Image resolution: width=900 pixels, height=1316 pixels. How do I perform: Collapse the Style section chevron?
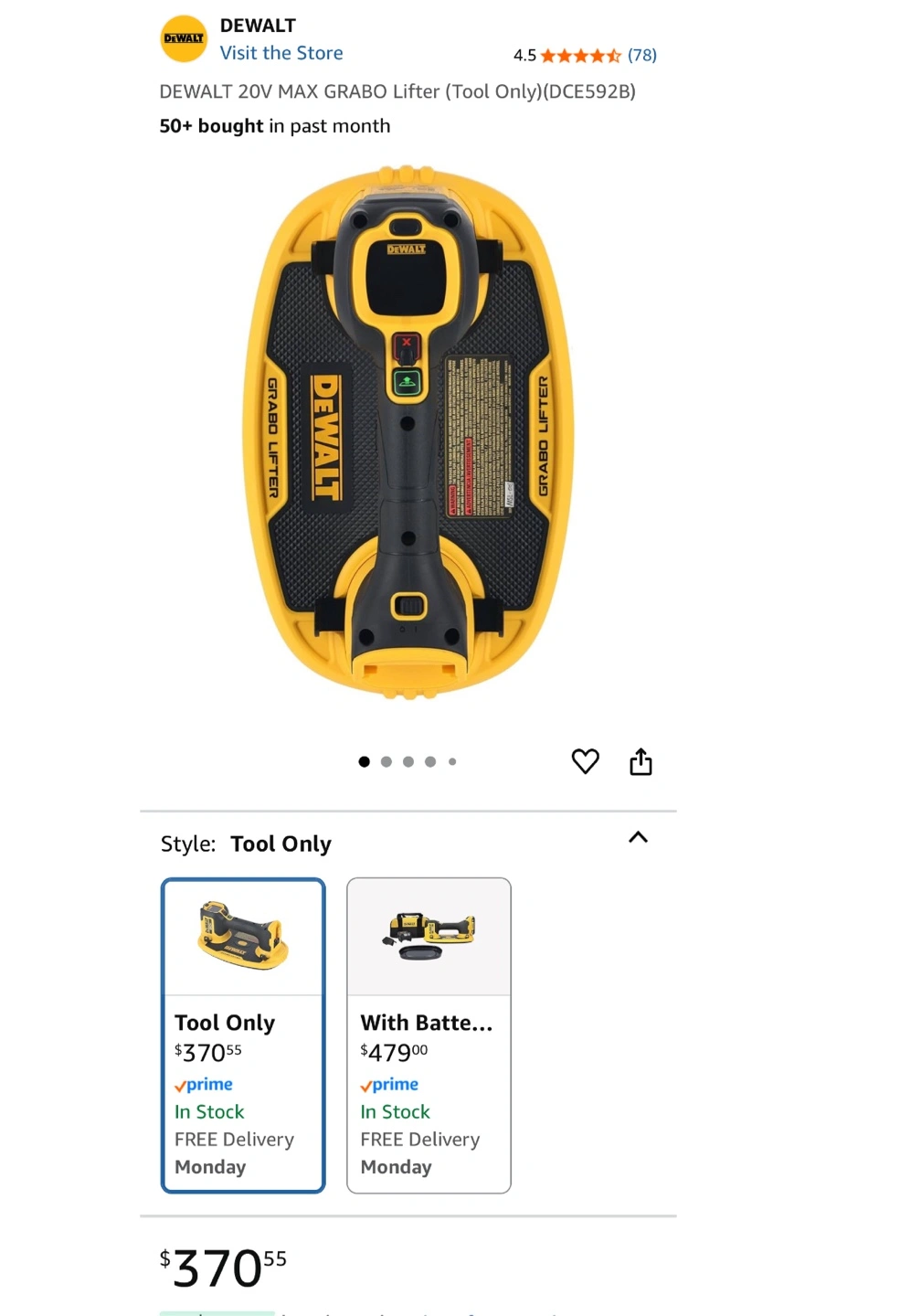(638, 837)
